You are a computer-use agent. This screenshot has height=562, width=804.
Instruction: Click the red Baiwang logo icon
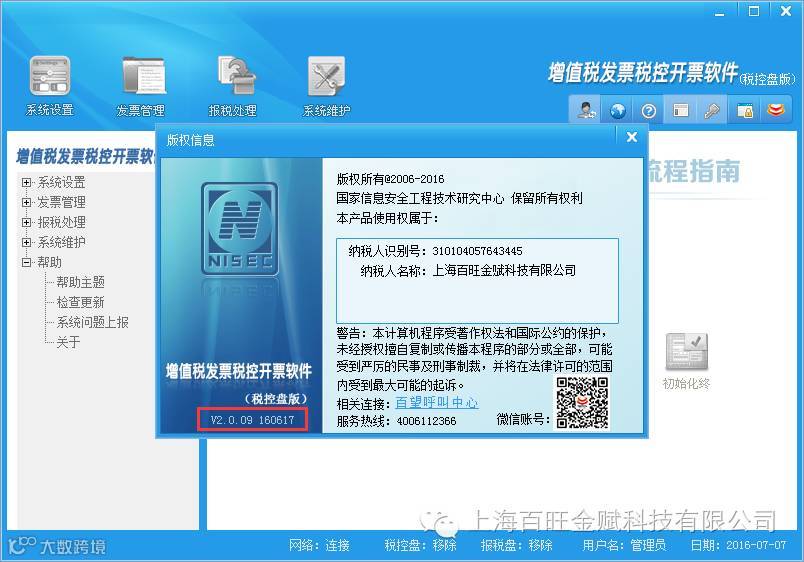click(x=776, y=110)
